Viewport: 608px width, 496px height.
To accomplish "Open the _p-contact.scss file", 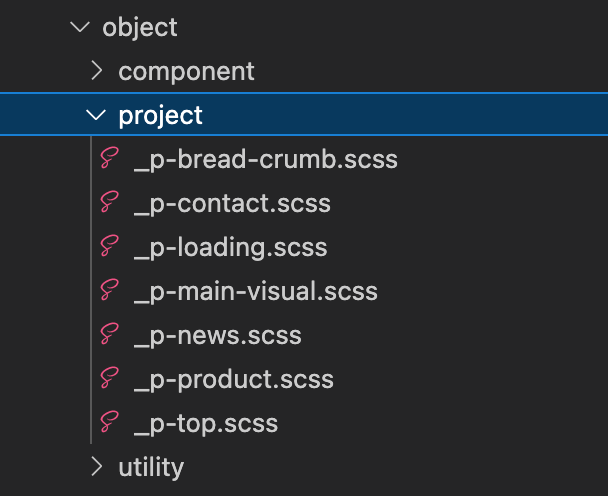I will 232,204.
